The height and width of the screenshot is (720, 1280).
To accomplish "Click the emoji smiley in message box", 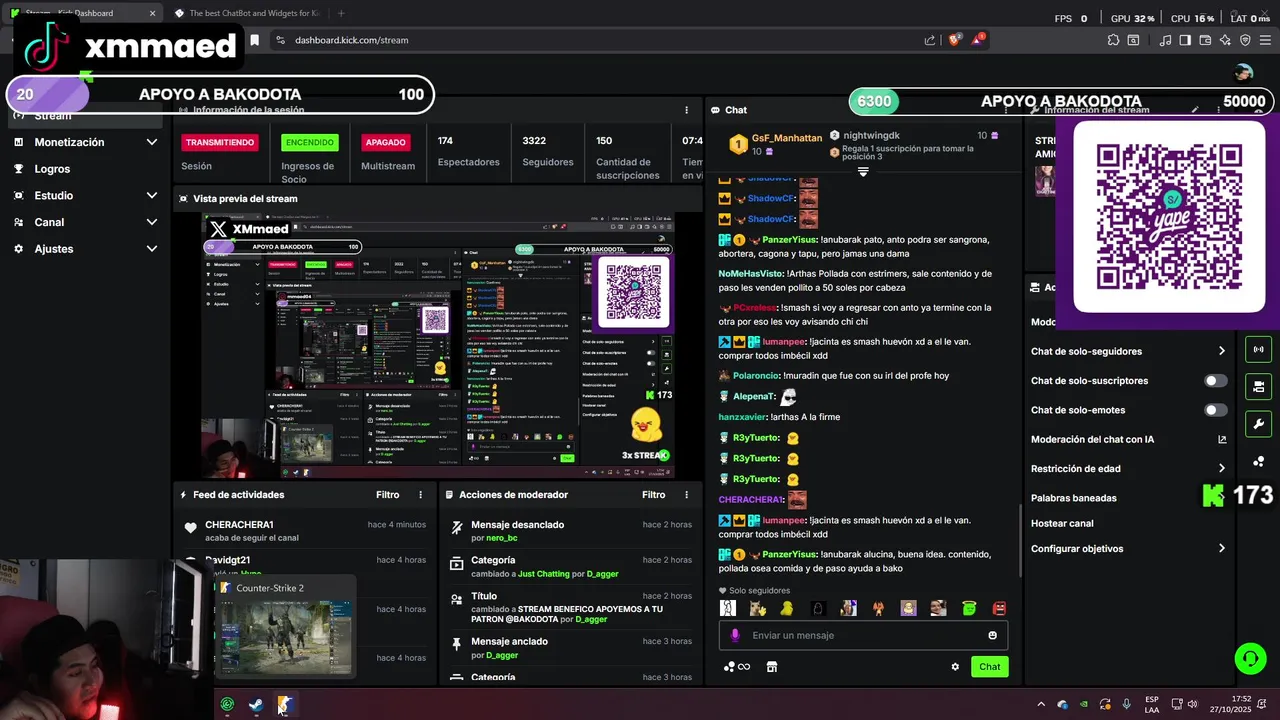I will click(992, 635).
